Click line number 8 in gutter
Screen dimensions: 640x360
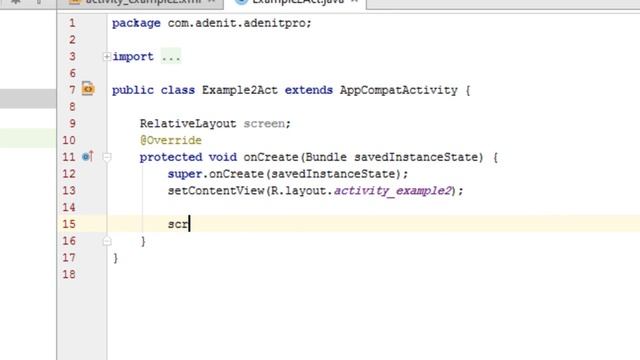click(72, 107)
